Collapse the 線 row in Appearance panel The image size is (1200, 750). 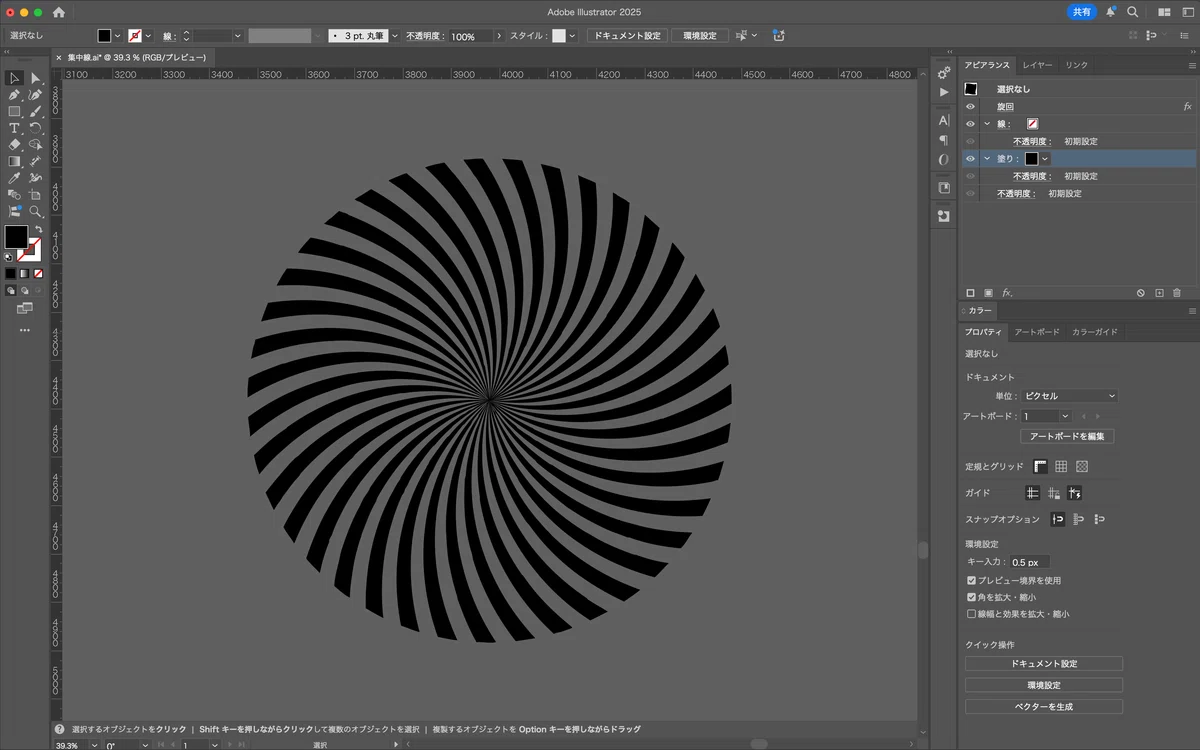(987, 124)
